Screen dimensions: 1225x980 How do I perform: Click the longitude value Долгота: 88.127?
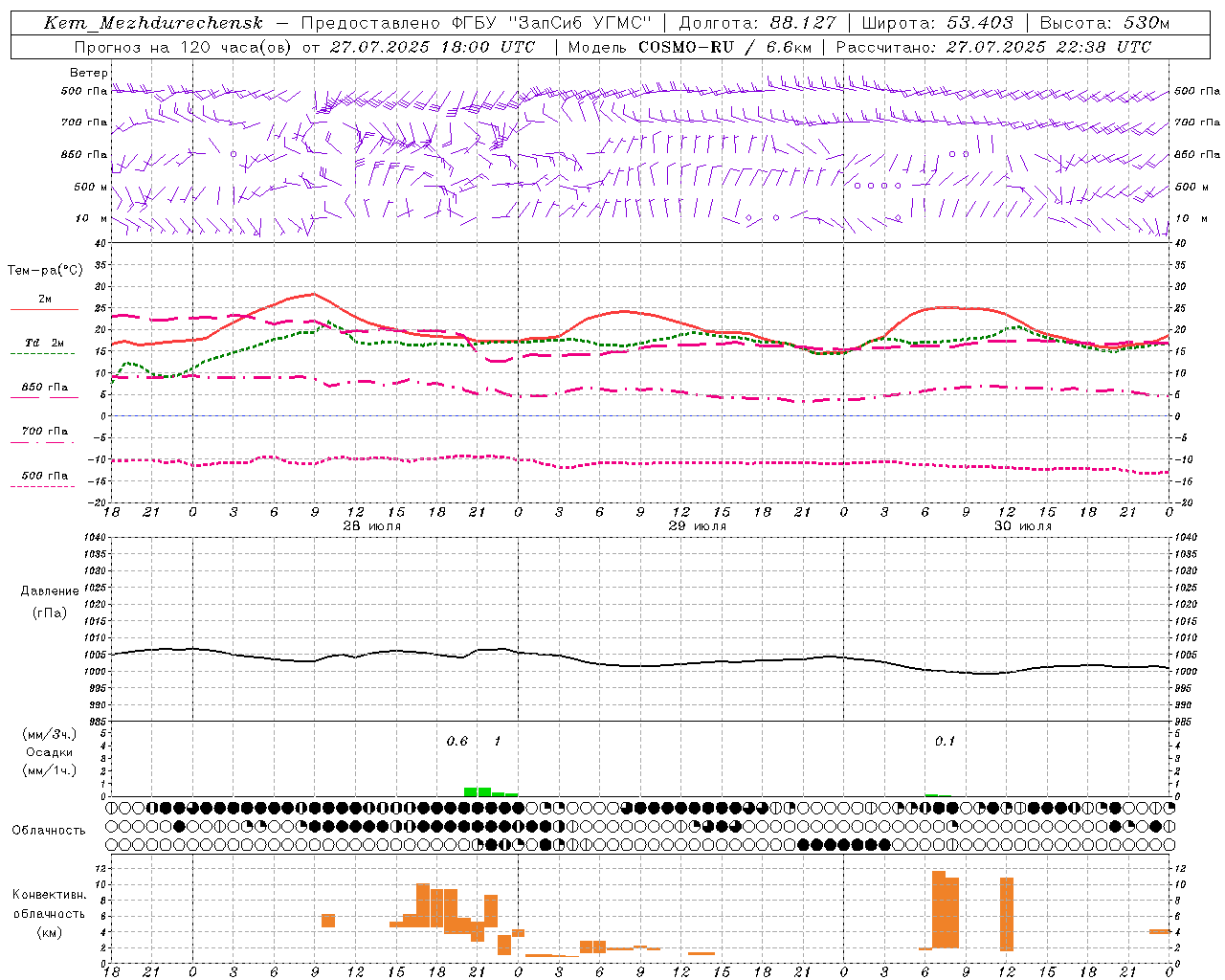click(757, 23)
